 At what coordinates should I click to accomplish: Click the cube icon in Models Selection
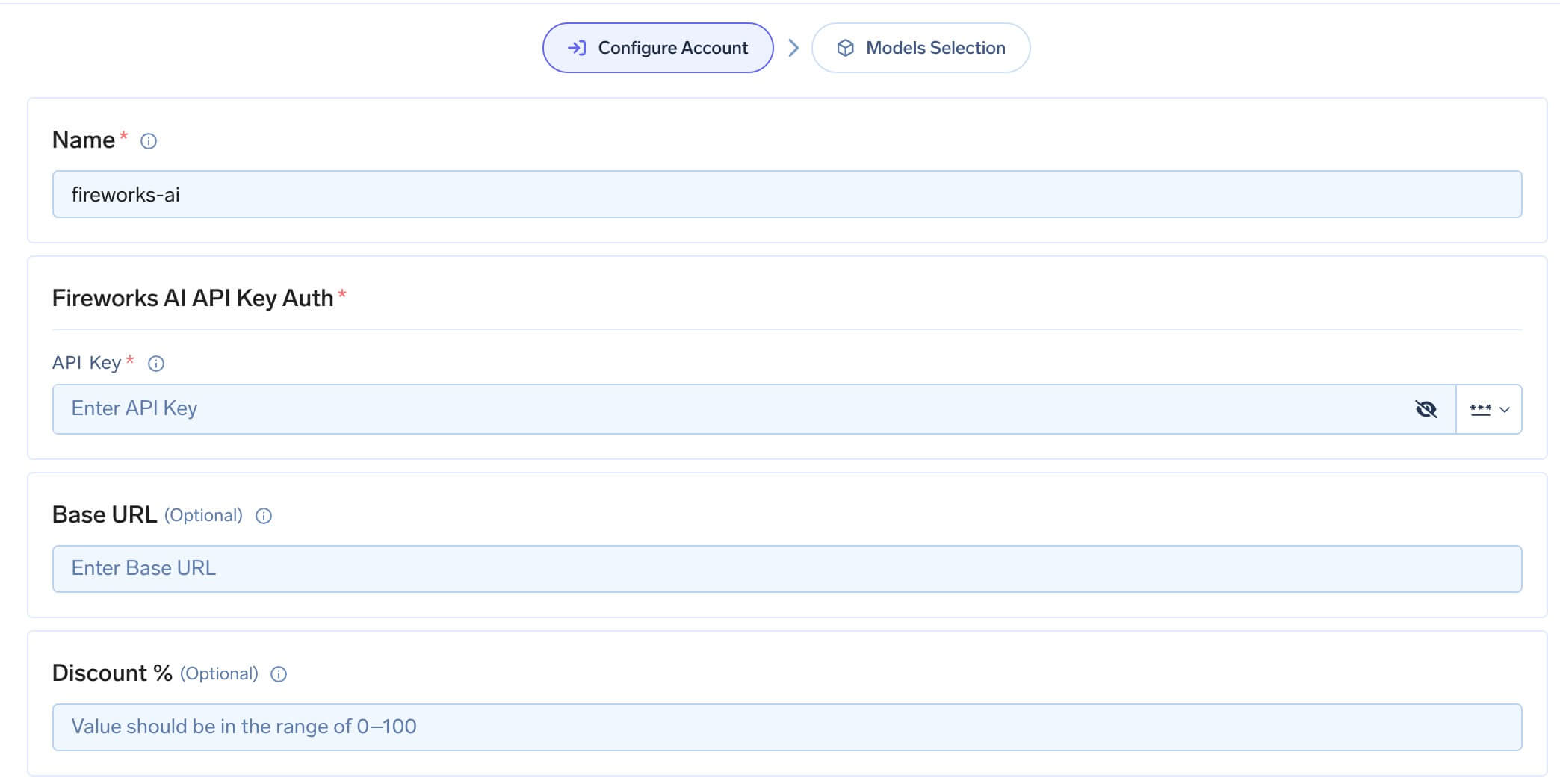845,48
